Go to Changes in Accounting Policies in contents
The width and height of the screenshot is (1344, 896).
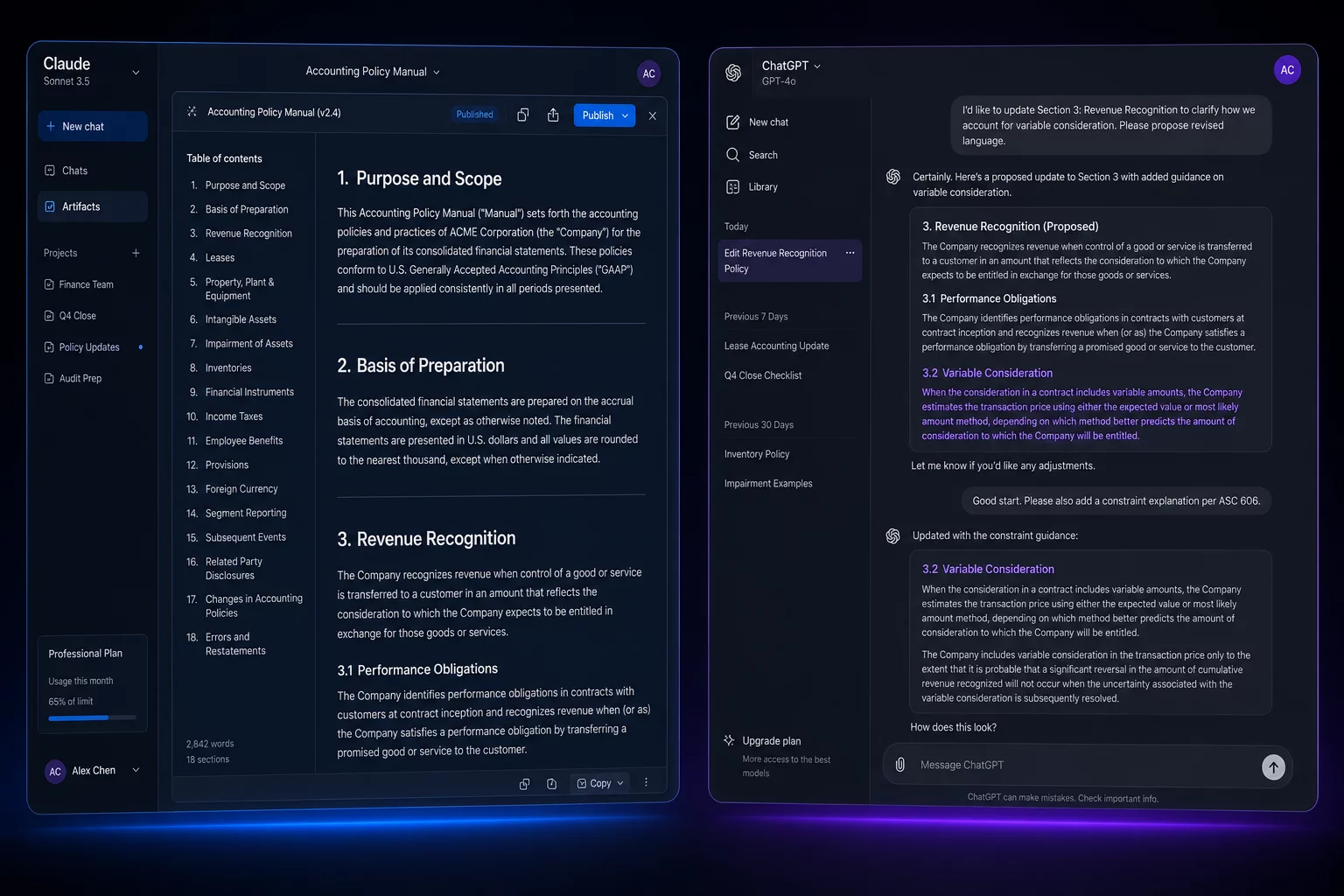point(254,606)
